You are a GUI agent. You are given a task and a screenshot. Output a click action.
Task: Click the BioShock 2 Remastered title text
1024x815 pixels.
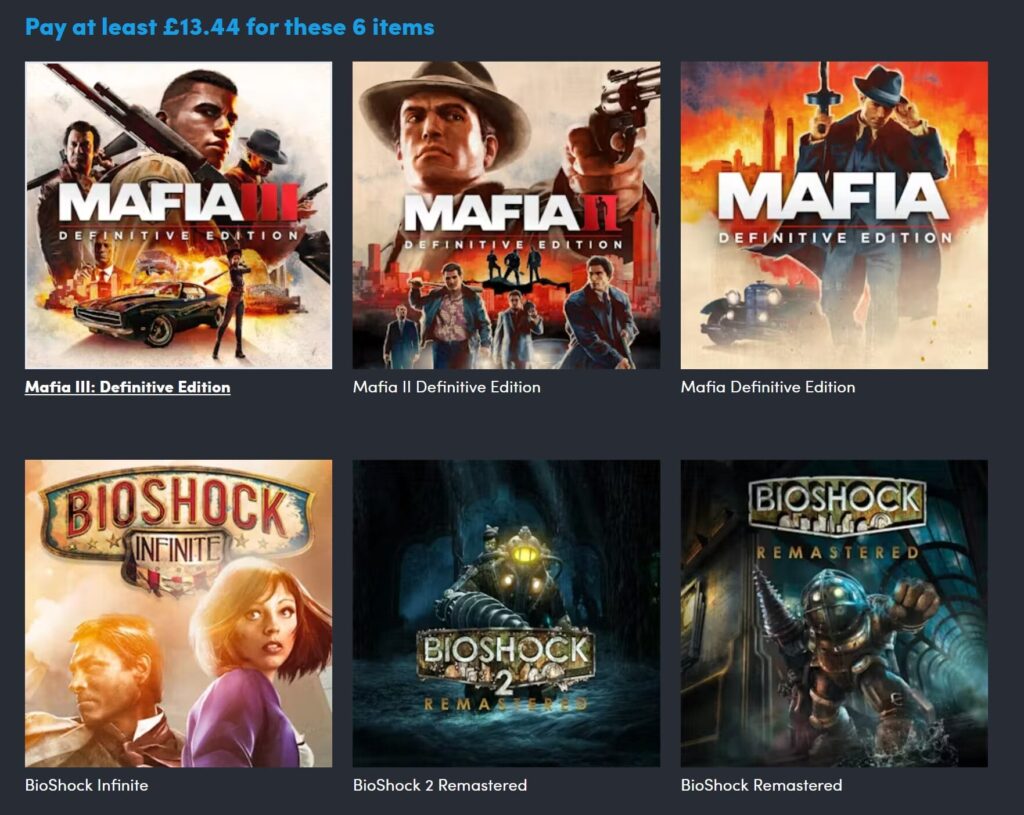440,785
